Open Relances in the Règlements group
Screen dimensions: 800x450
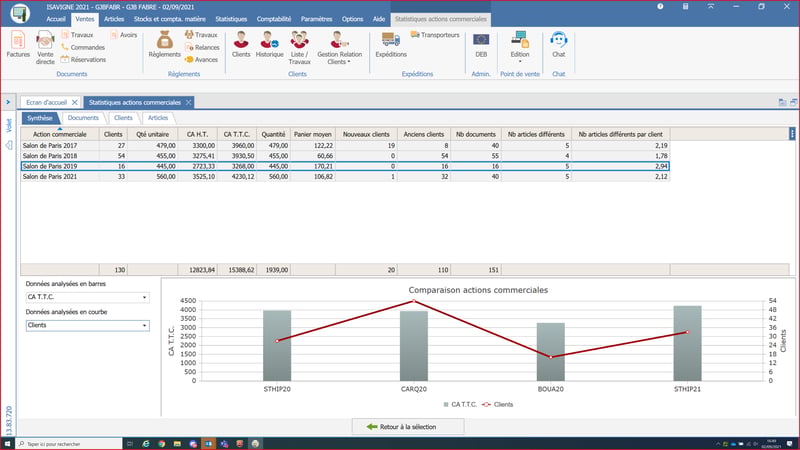pyautogui.click(x=202, y=47)
